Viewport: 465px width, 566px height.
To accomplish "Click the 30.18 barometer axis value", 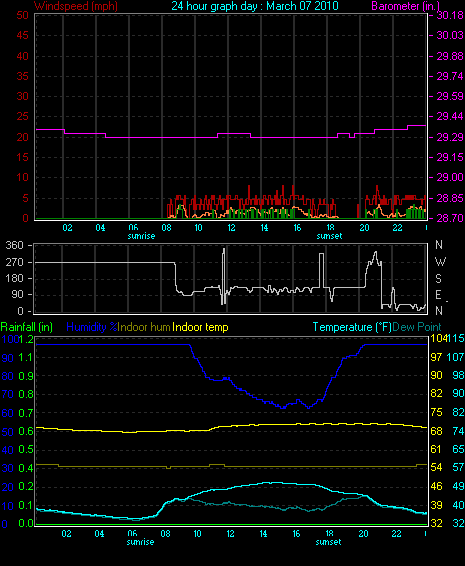I will pyautogui.click(x=450, y=15).
